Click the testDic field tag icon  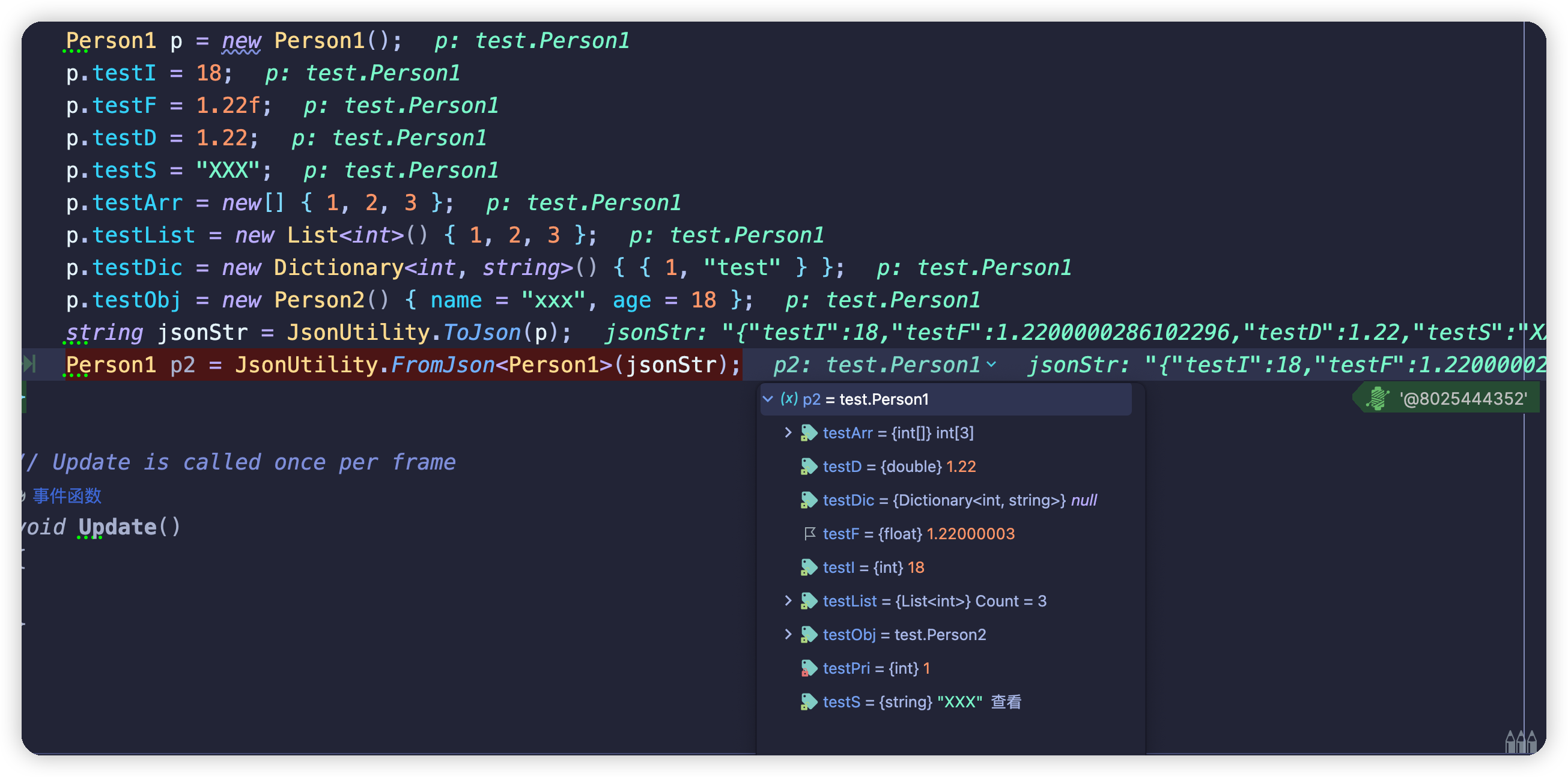[809, 500]
